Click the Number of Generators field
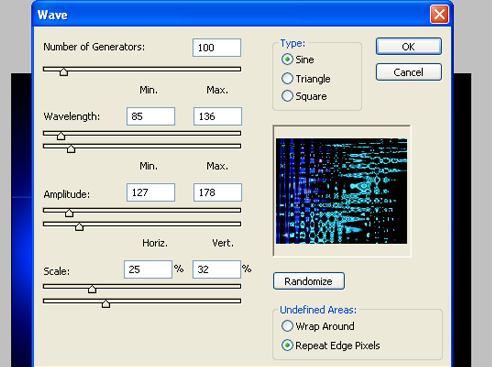The height and width of the screenshot is (367, 492). click(x=217, y=47)
